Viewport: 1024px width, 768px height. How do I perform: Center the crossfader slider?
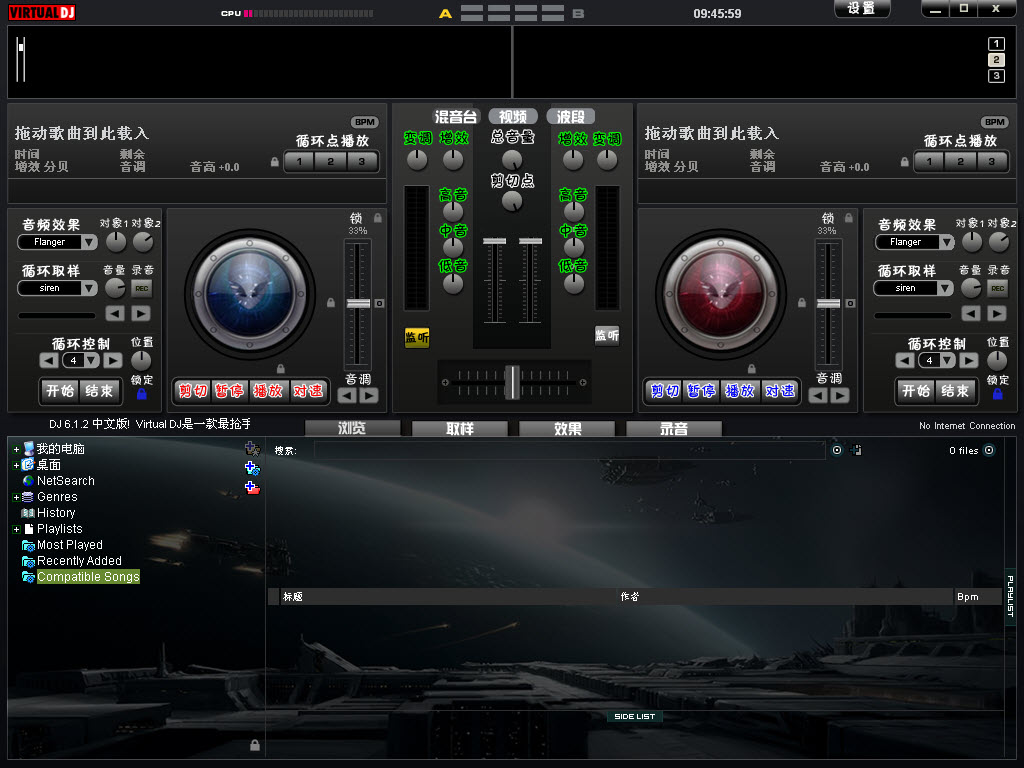[513, 381]
